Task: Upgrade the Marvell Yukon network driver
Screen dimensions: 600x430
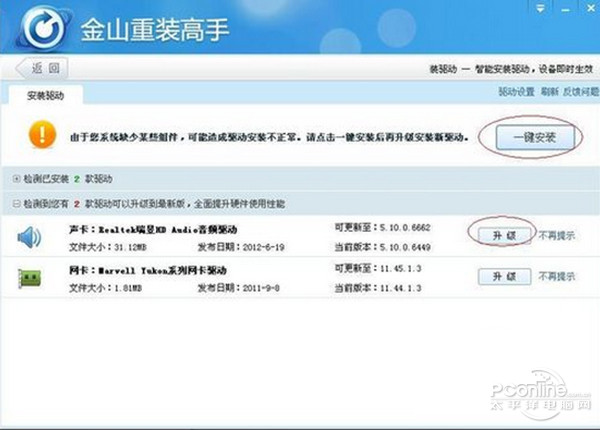Action: pyautogui.click(x=504, y=276)
